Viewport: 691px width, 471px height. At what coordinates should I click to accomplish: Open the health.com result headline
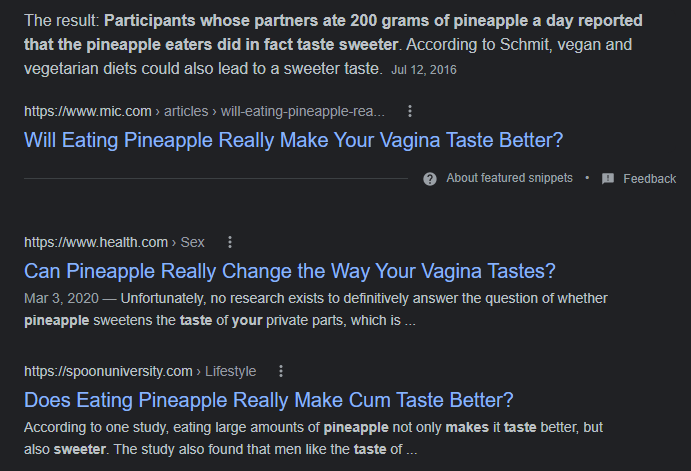(x=289, y=270)
